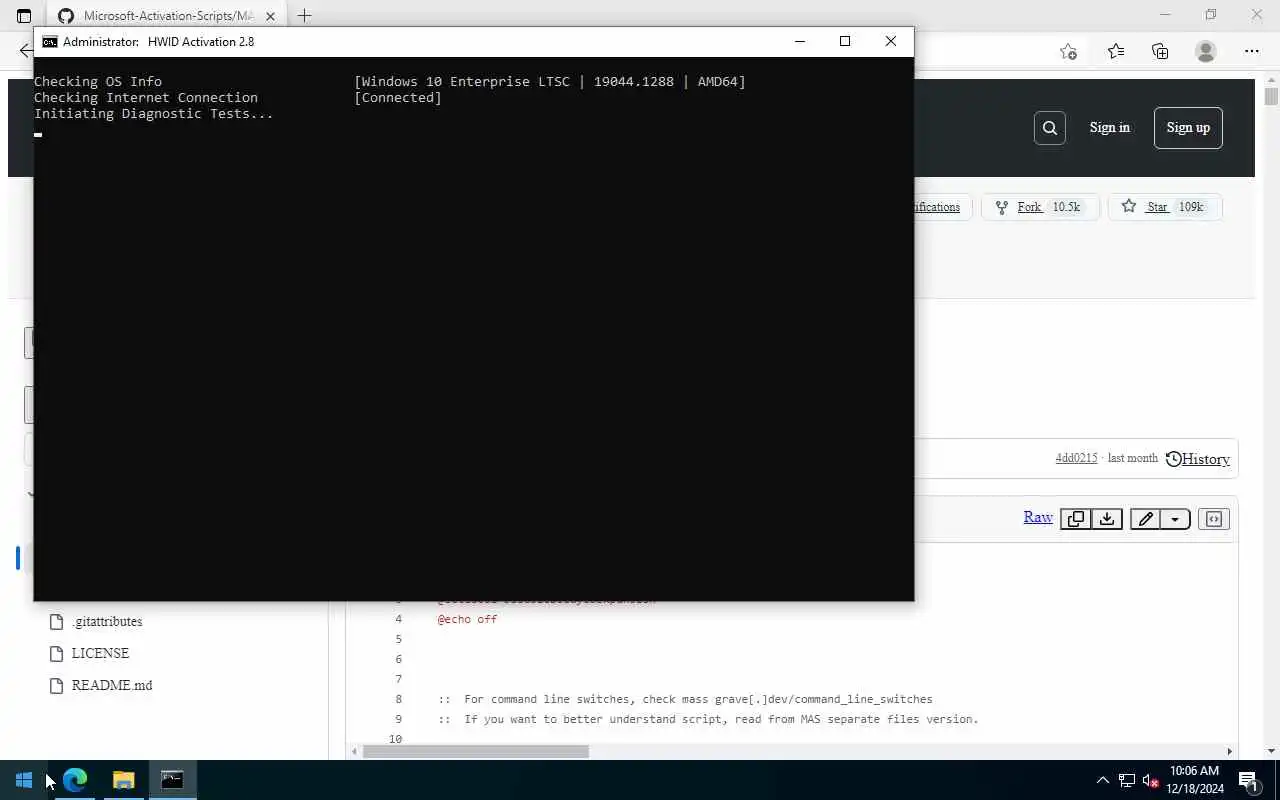This screenshot has width=1280, height=800.
Task: Click code line mentioning command_line_switches
Action: 685,699
